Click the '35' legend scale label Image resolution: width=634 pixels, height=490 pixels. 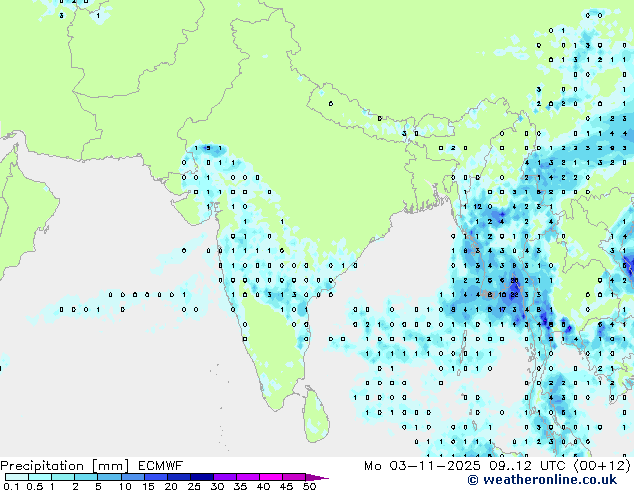click(x=240, y=486)
